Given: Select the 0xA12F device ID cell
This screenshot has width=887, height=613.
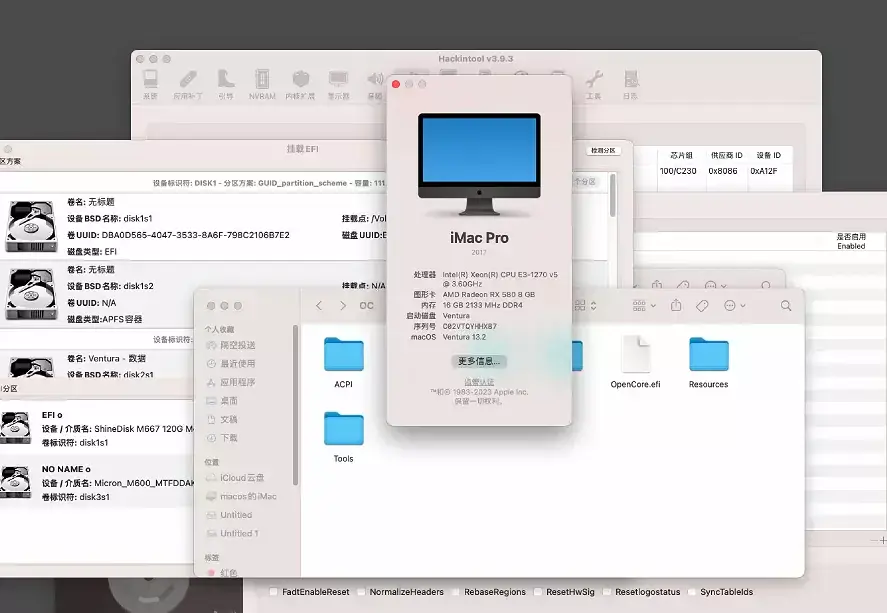Looking at the screenshot, I should click(x=764, y=171).
